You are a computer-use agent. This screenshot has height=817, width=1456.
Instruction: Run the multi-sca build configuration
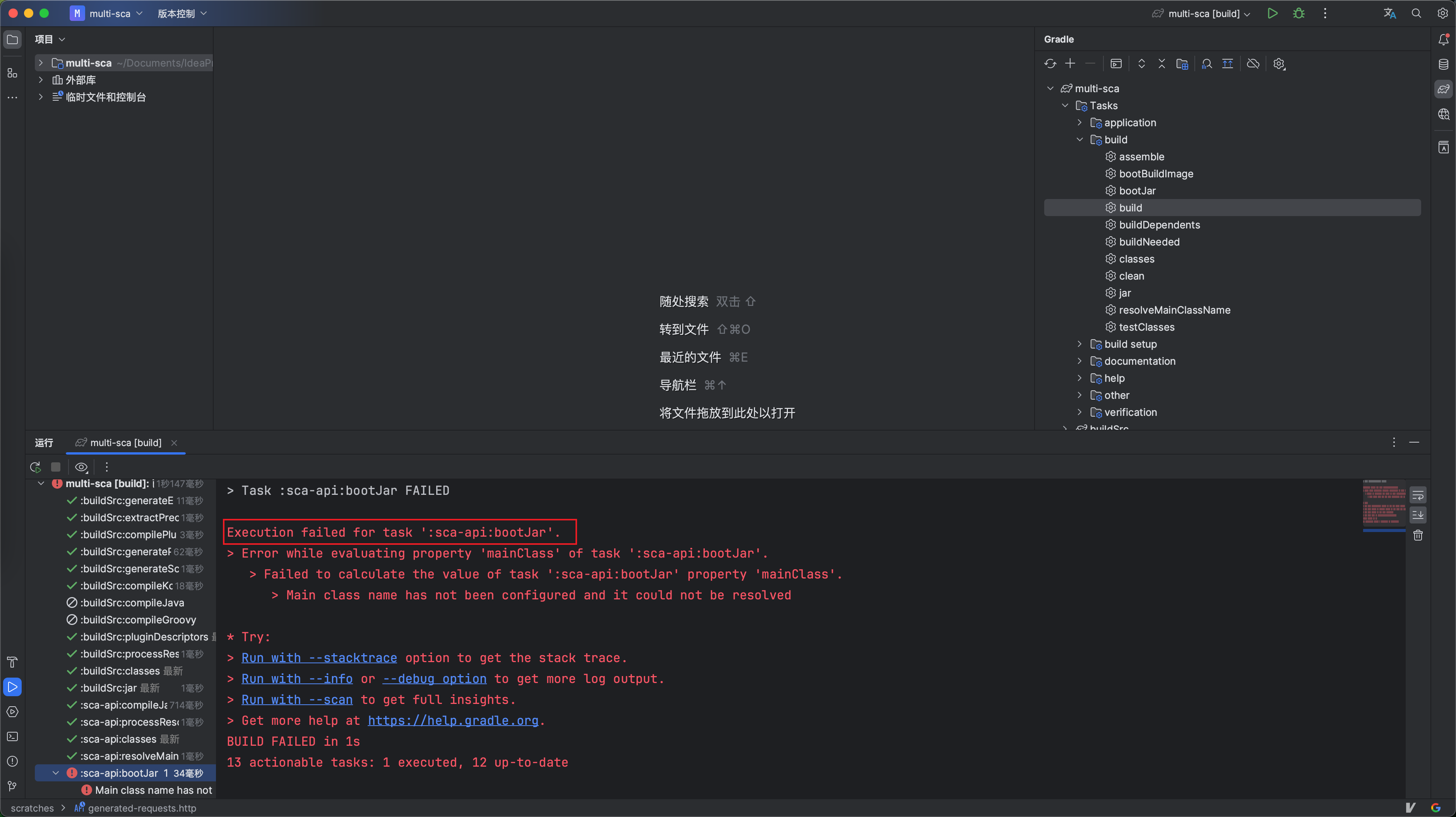pyautogui.click(x=1272, y=13)
